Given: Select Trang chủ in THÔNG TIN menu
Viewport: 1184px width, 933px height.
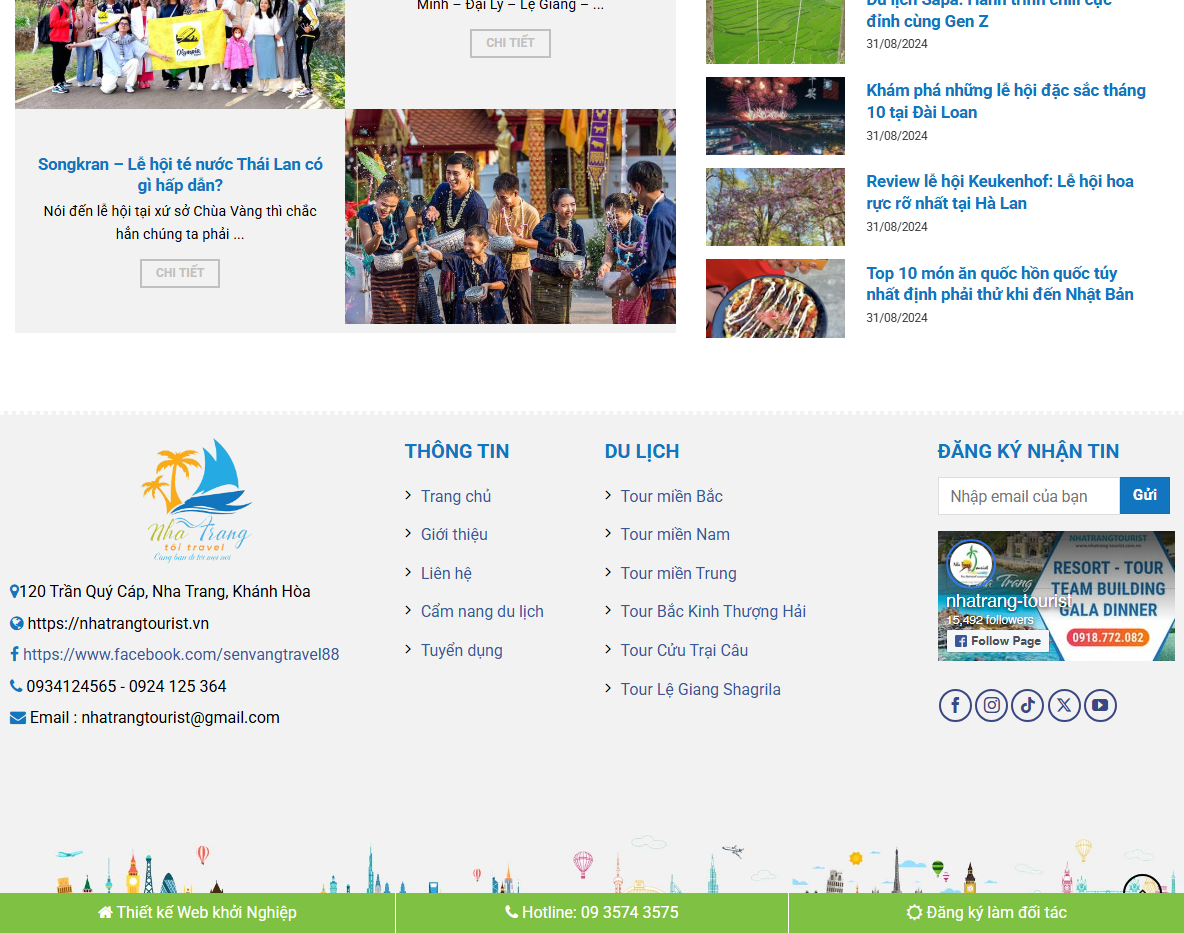Looking at the screenshot, I should click(455, 495).
